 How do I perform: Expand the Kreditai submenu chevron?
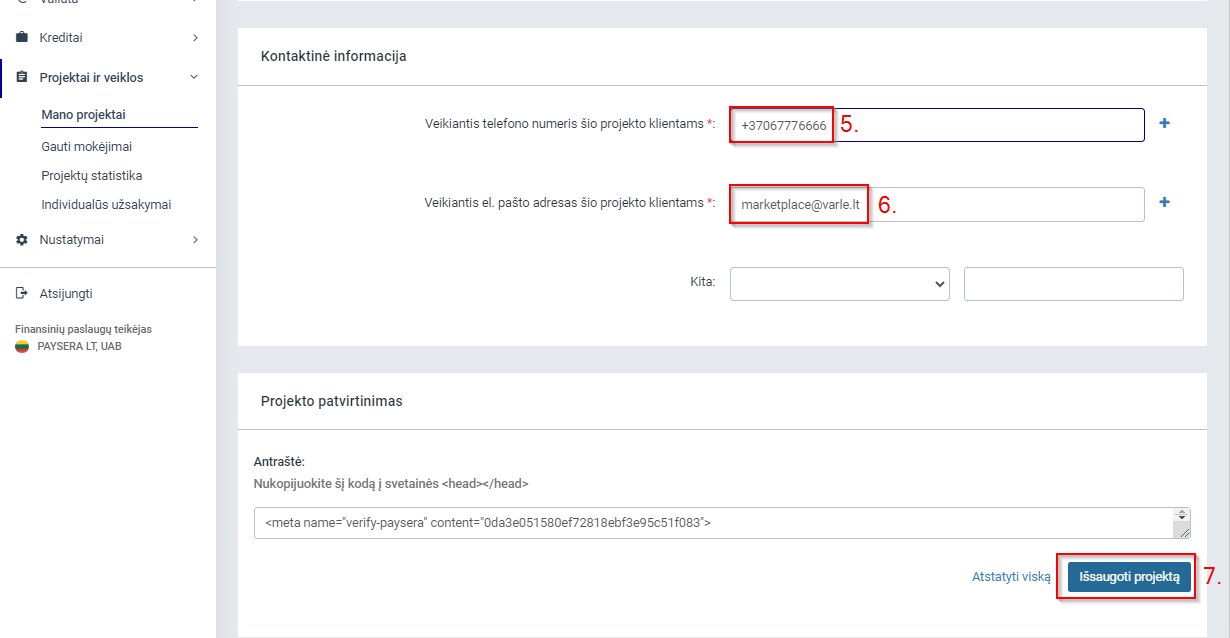tap(195, 38)
